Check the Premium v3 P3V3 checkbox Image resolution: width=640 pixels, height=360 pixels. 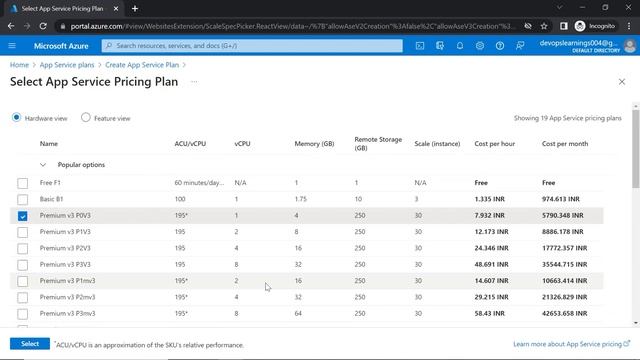pos(22,264)
